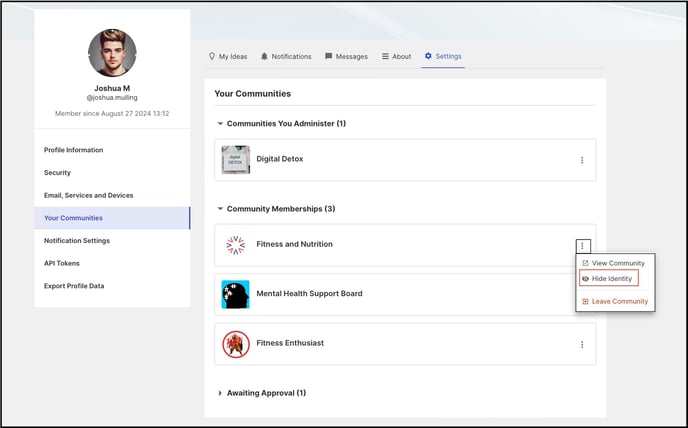Switch to the Messages tab

[346, 56]
